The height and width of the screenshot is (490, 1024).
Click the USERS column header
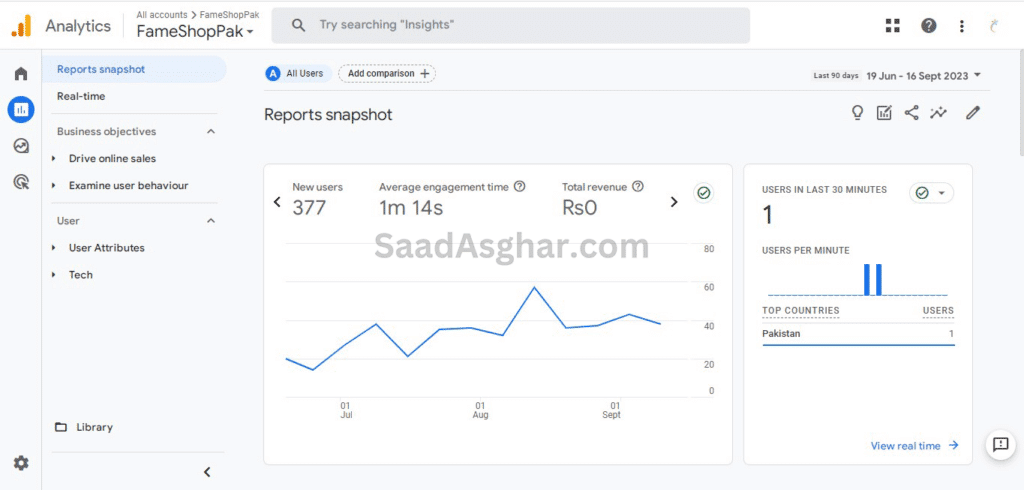[x=938, y=311]
